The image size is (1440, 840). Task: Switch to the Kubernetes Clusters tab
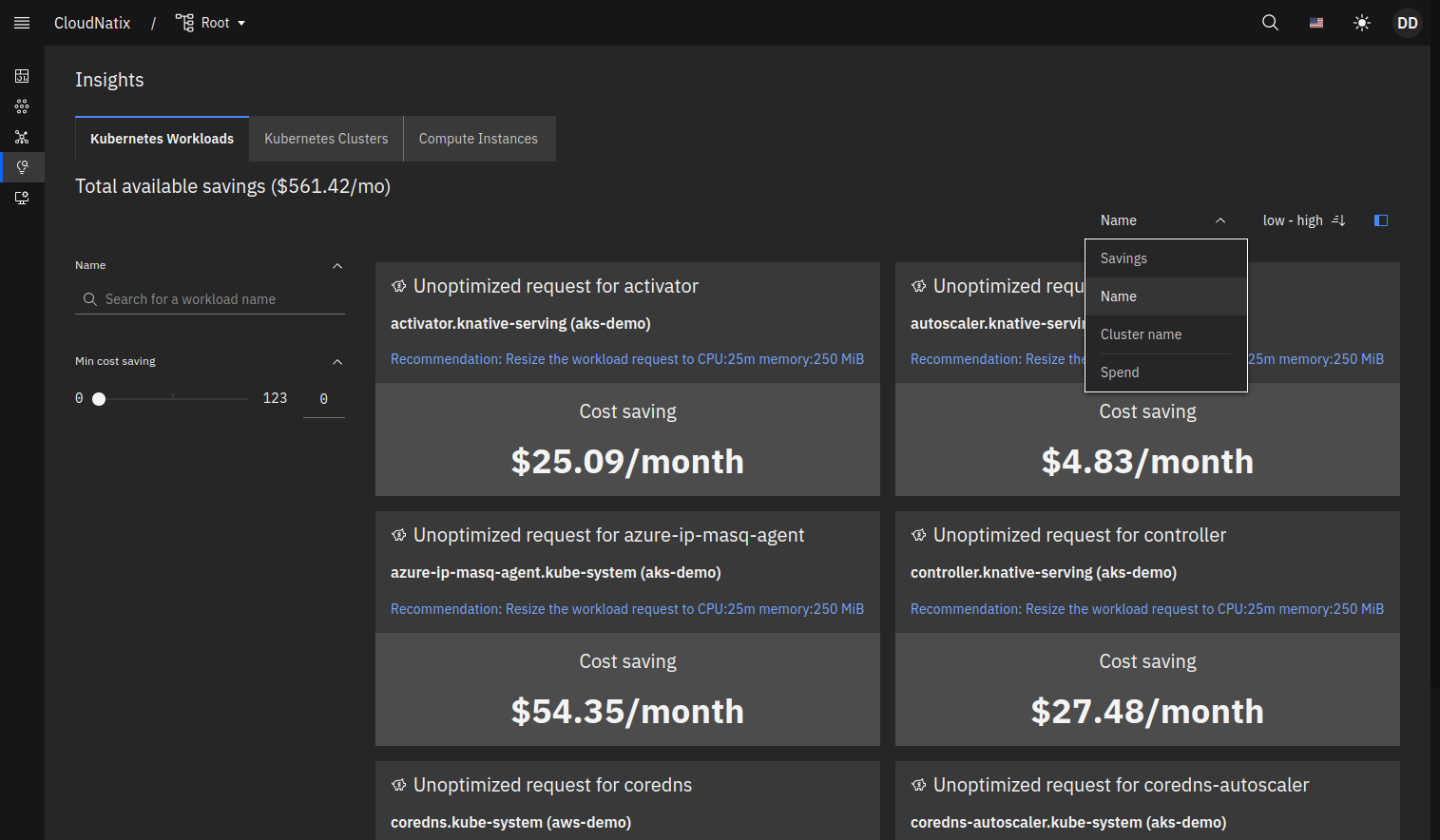tap(326, 139)
